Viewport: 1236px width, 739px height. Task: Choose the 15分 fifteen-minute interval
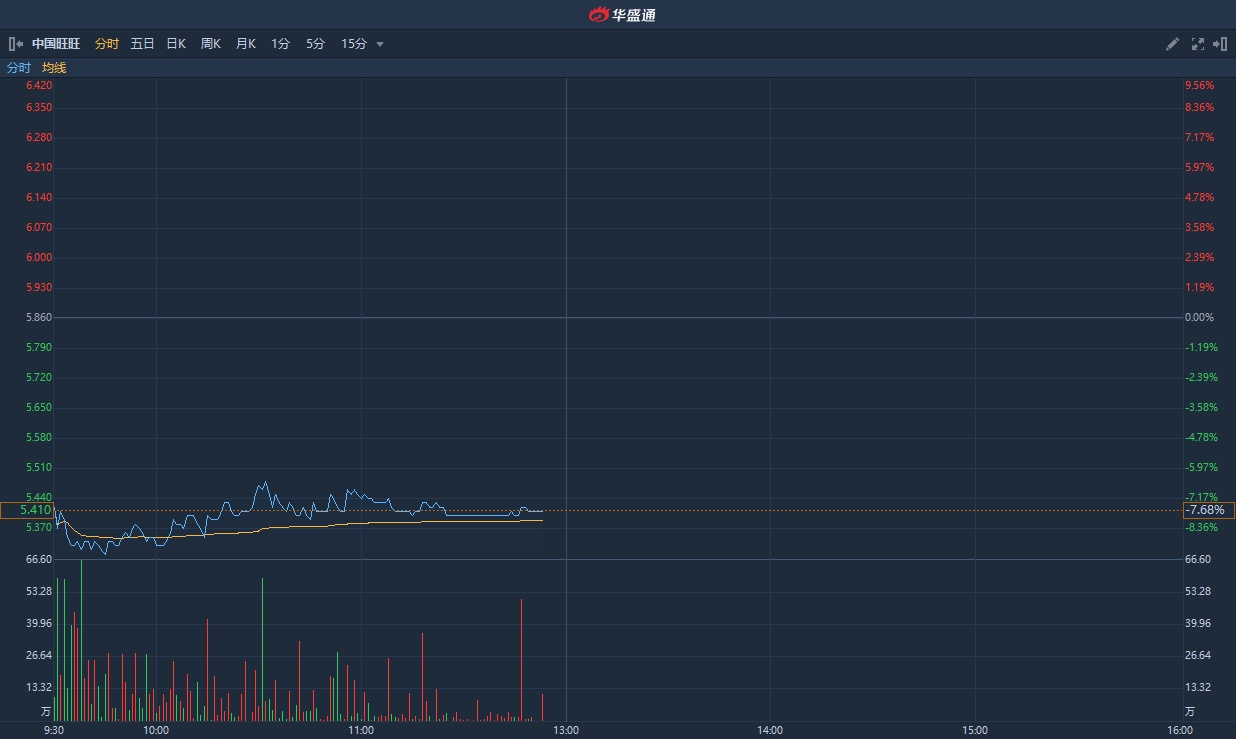pos(354,44)
